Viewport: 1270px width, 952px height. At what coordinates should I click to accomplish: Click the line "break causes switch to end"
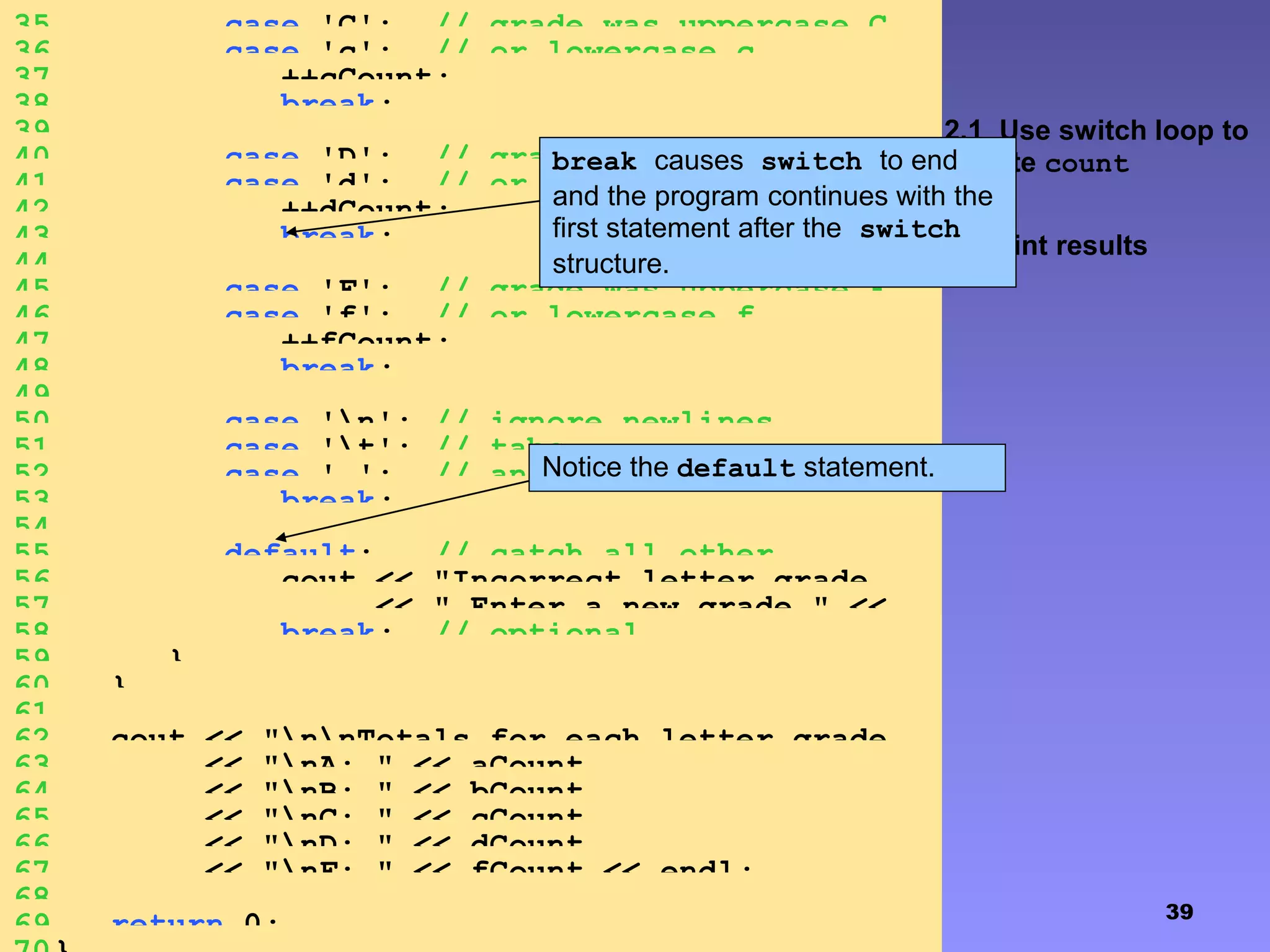point(754,161)
